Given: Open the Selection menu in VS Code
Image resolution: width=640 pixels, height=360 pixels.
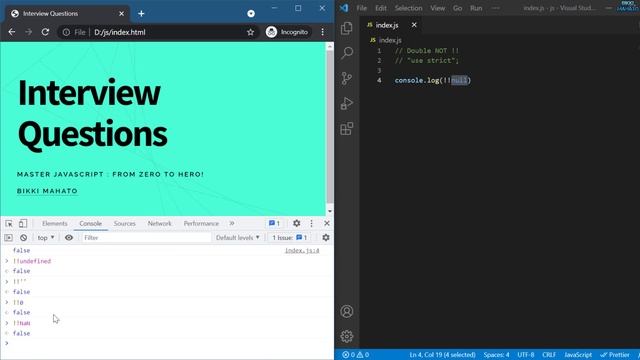Looking at the screenshot, I should click(408, 8).
